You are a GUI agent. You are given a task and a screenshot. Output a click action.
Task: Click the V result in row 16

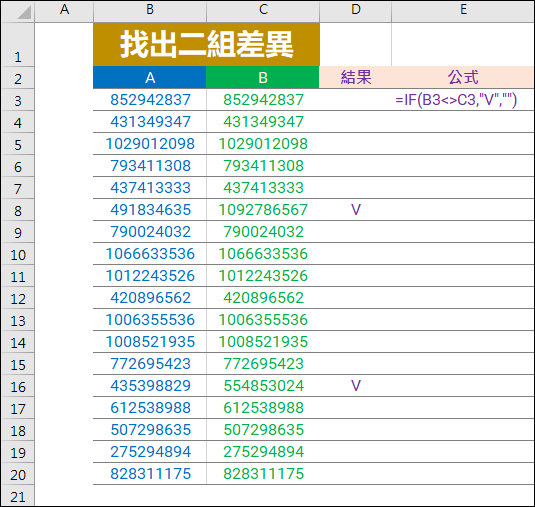click(356, 386)
